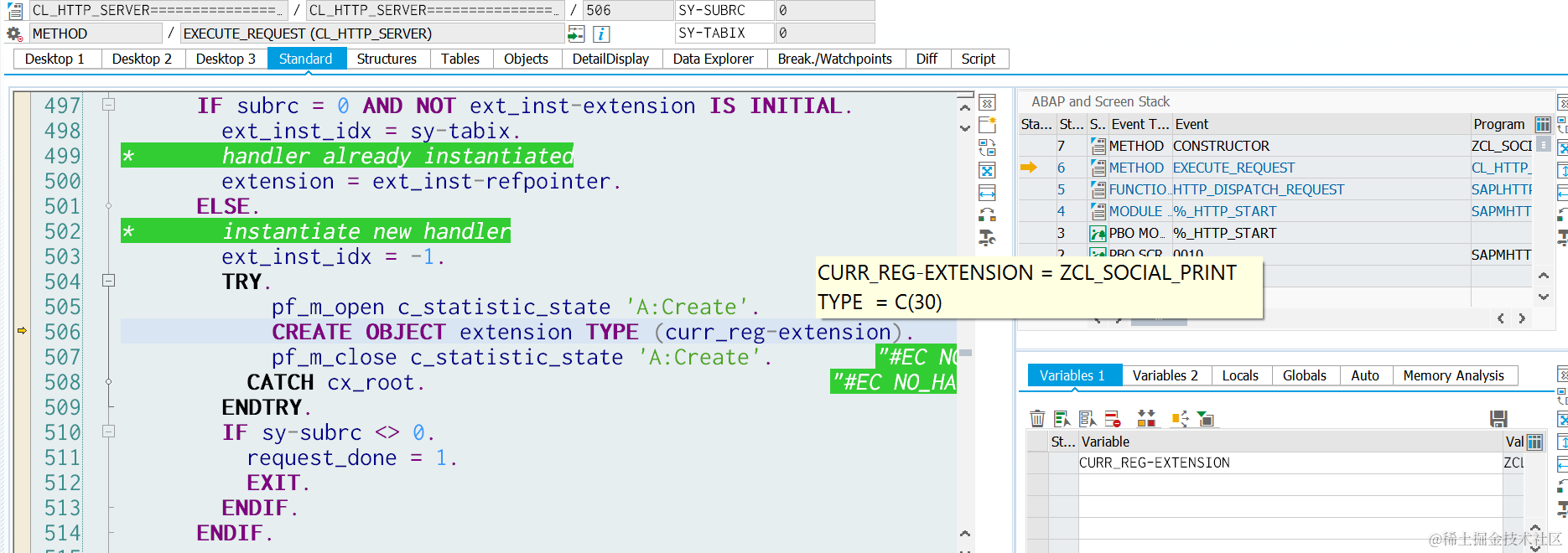Click the gear icon beside the METHOD field
The width and height of the screenshot is (1568, 553).
[14, 34]
